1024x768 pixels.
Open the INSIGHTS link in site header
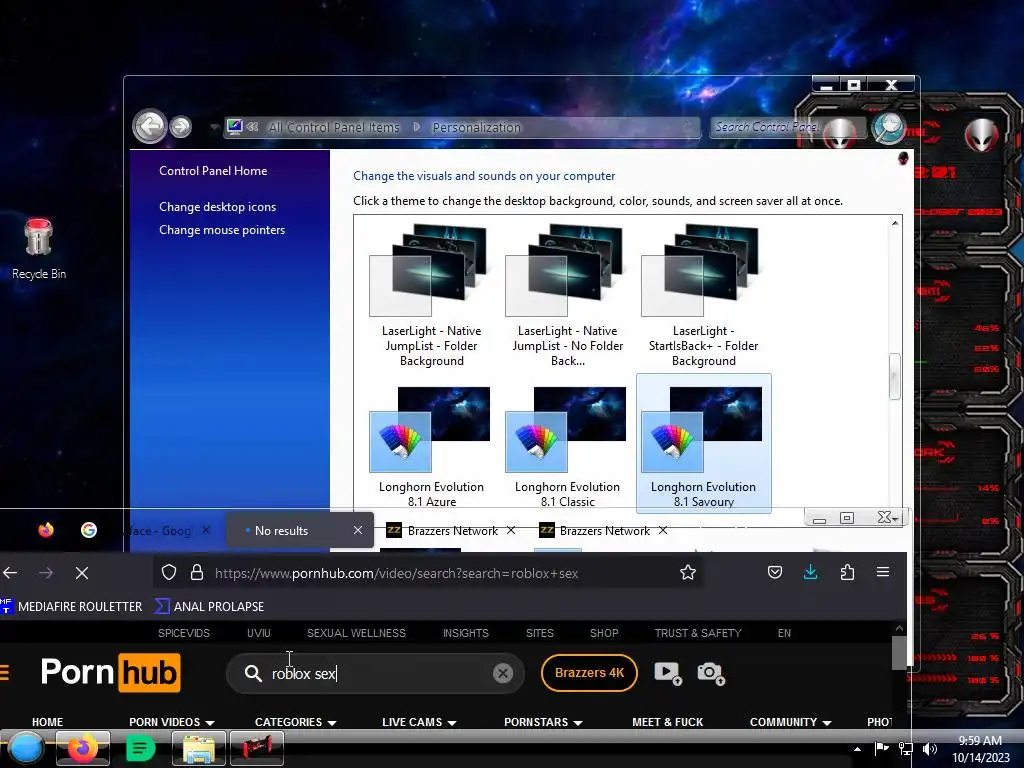tap(466, 633)
